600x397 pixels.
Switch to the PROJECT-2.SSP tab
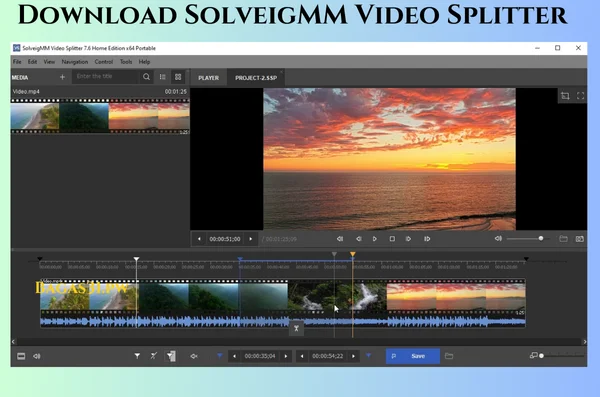coord(256,78)
